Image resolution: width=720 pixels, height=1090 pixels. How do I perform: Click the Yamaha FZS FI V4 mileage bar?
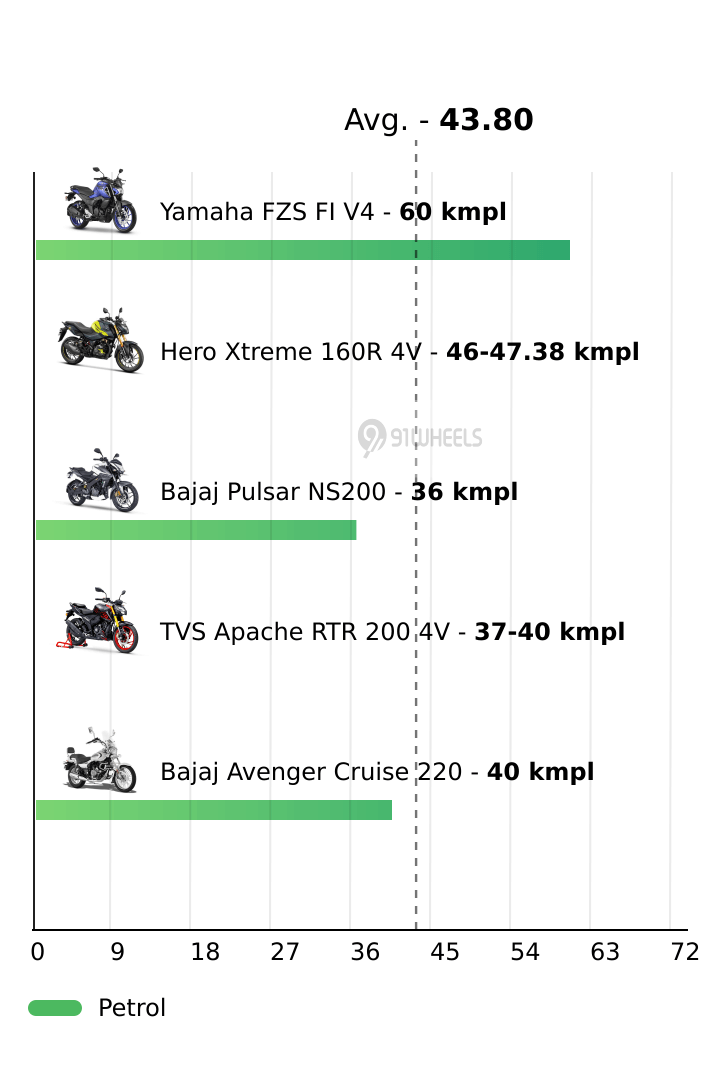302,250
